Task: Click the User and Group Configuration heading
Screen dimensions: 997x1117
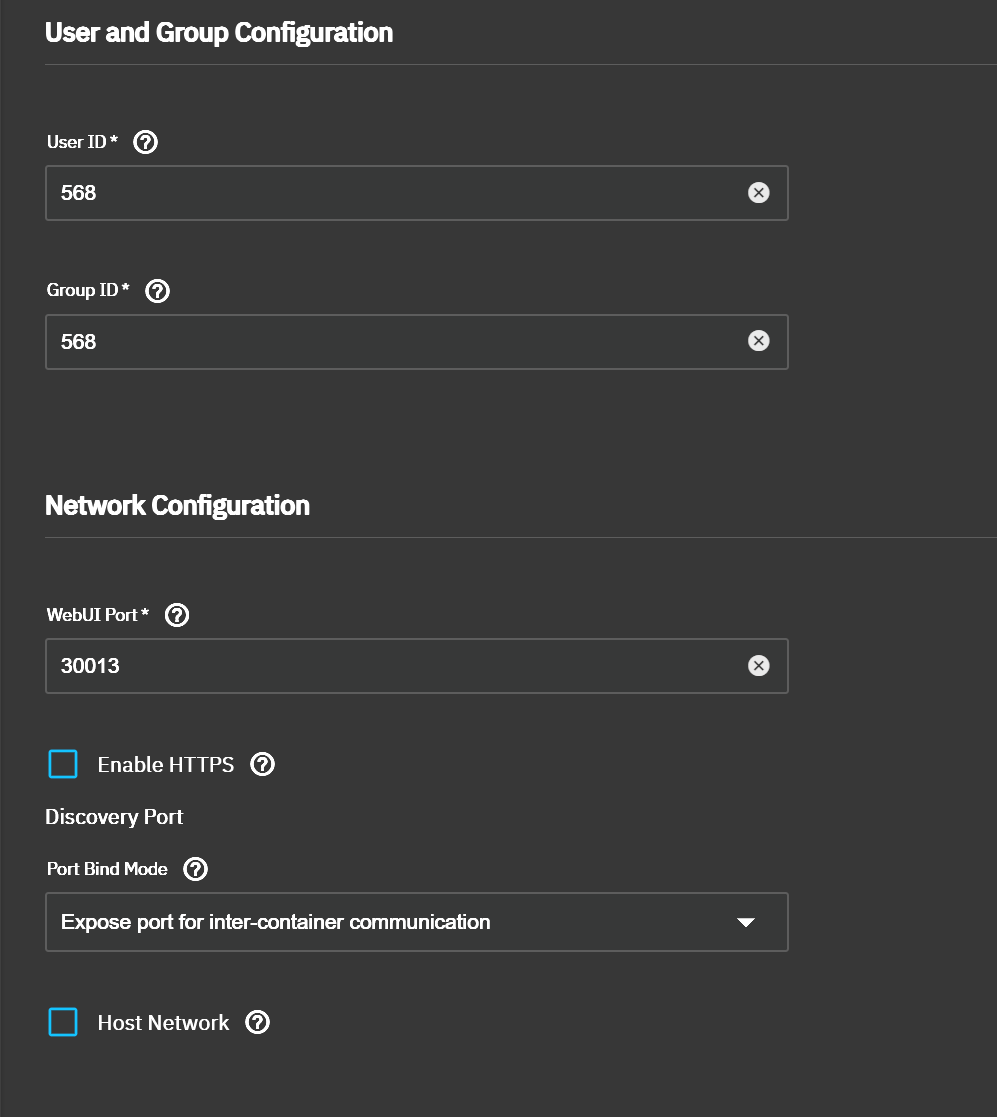Action: click(219, 33)
